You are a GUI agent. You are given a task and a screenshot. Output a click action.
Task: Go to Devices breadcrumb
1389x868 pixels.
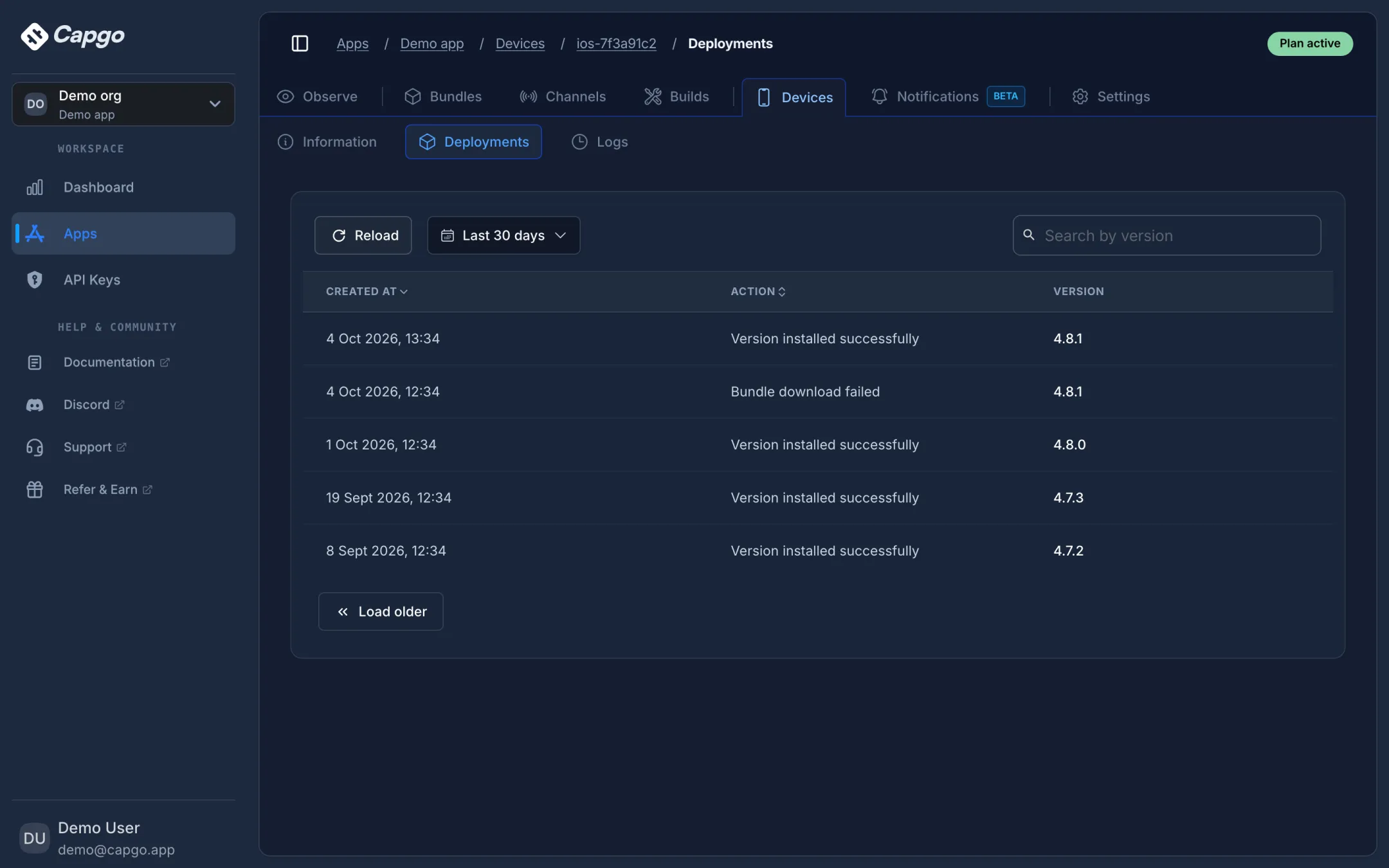tap(520, 43)
